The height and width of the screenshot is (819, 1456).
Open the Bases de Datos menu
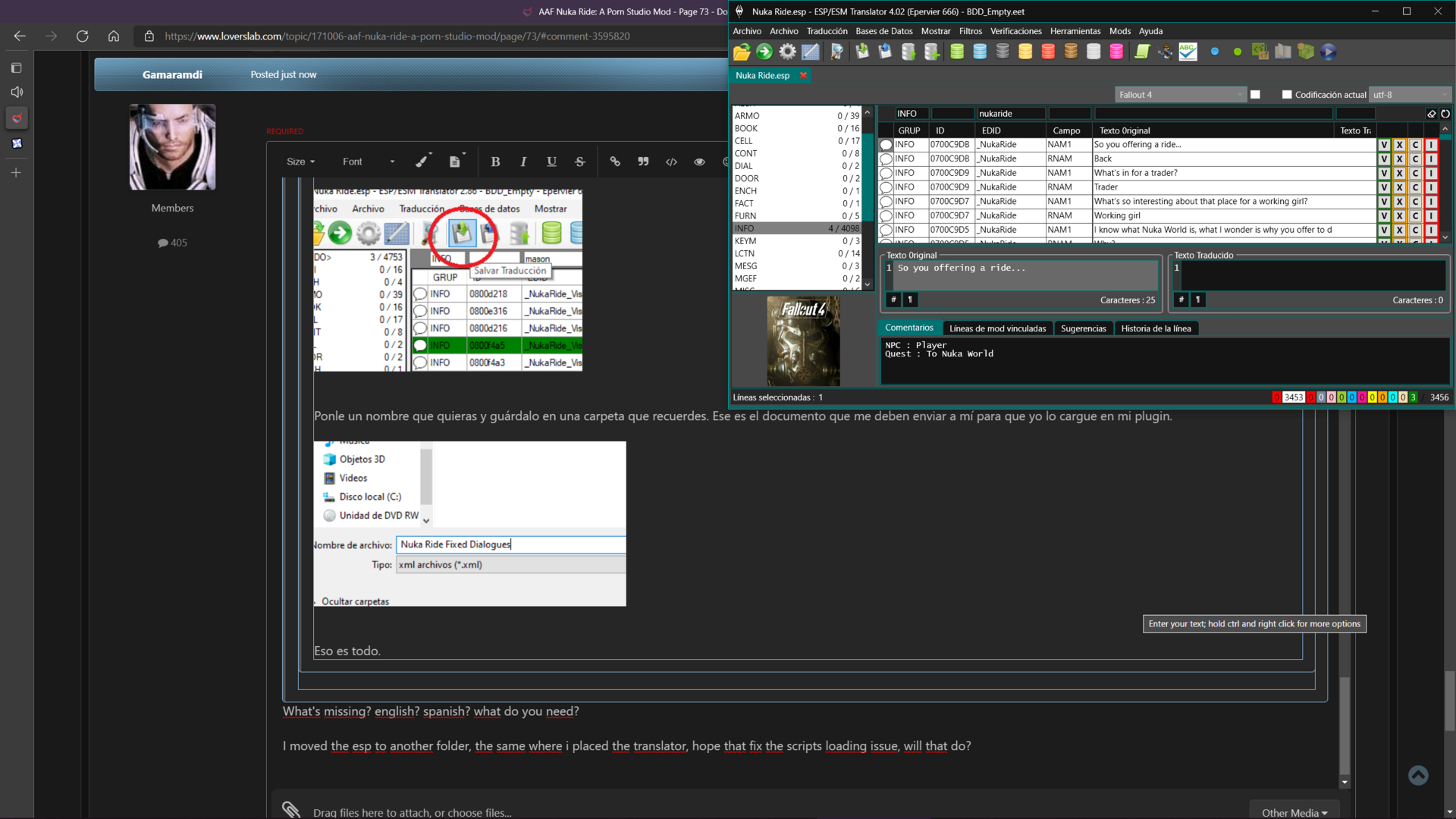pyautogui.click(x=883, y=31)
